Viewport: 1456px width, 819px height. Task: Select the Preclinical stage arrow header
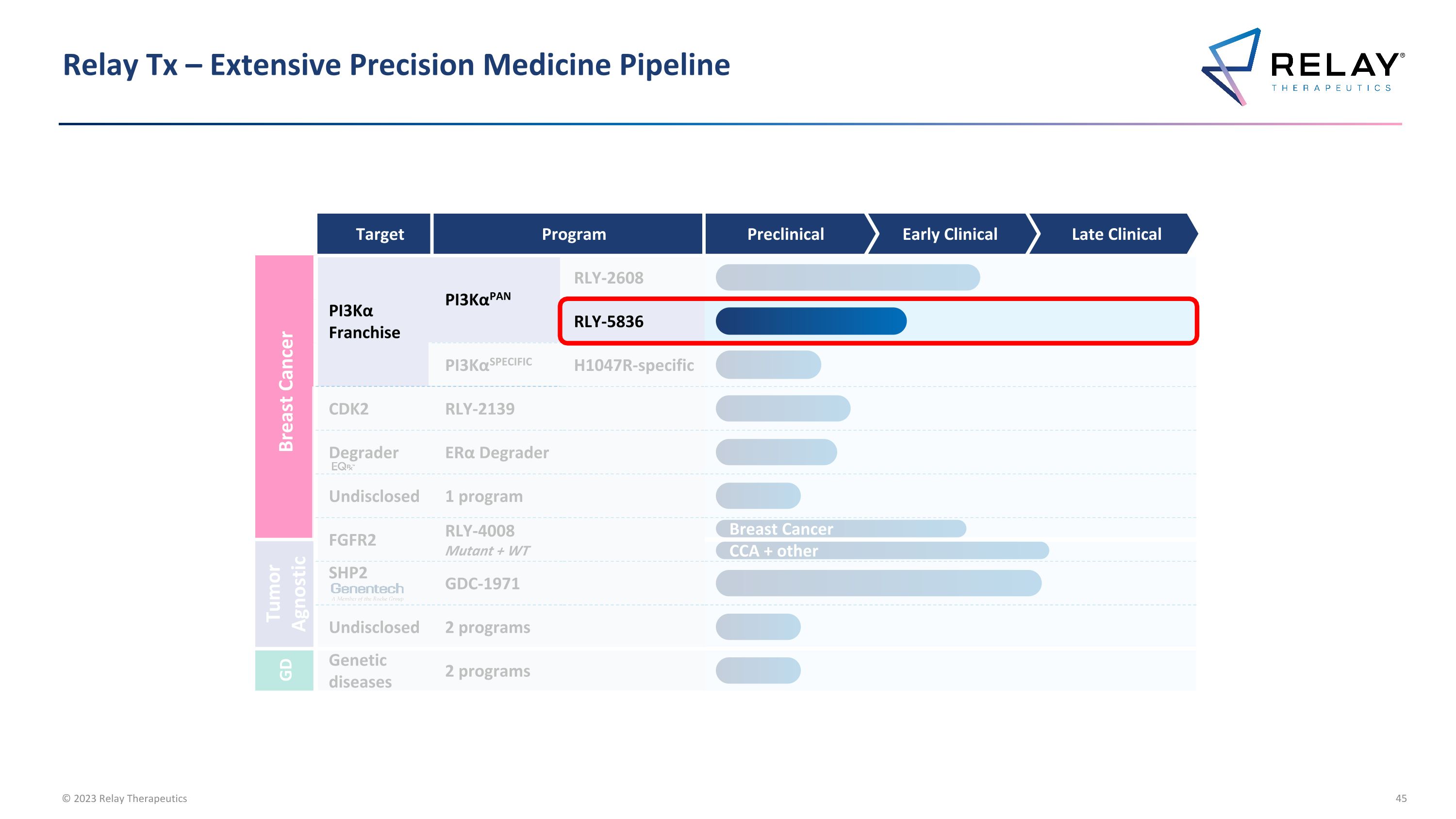tap(786, 234)
